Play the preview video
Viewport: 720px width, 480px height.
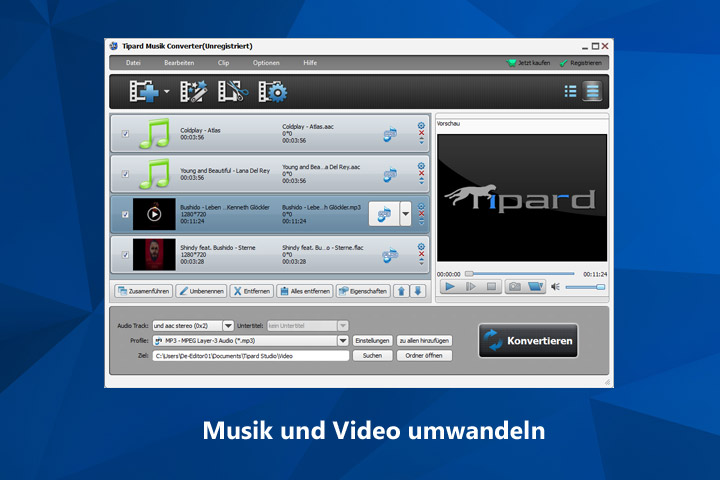click(450, 287)
